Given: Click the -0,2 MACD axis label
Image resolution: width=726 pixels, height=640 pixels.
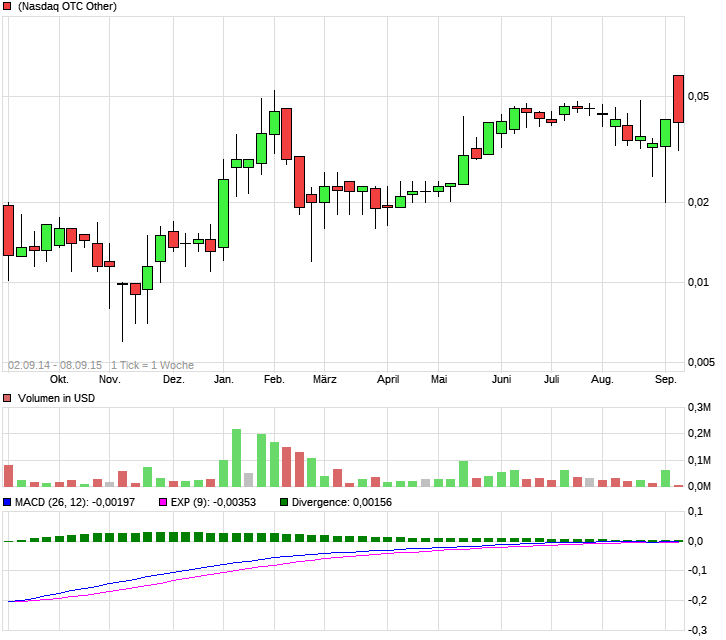Looking at the screenshot, I should pos(697,600).
